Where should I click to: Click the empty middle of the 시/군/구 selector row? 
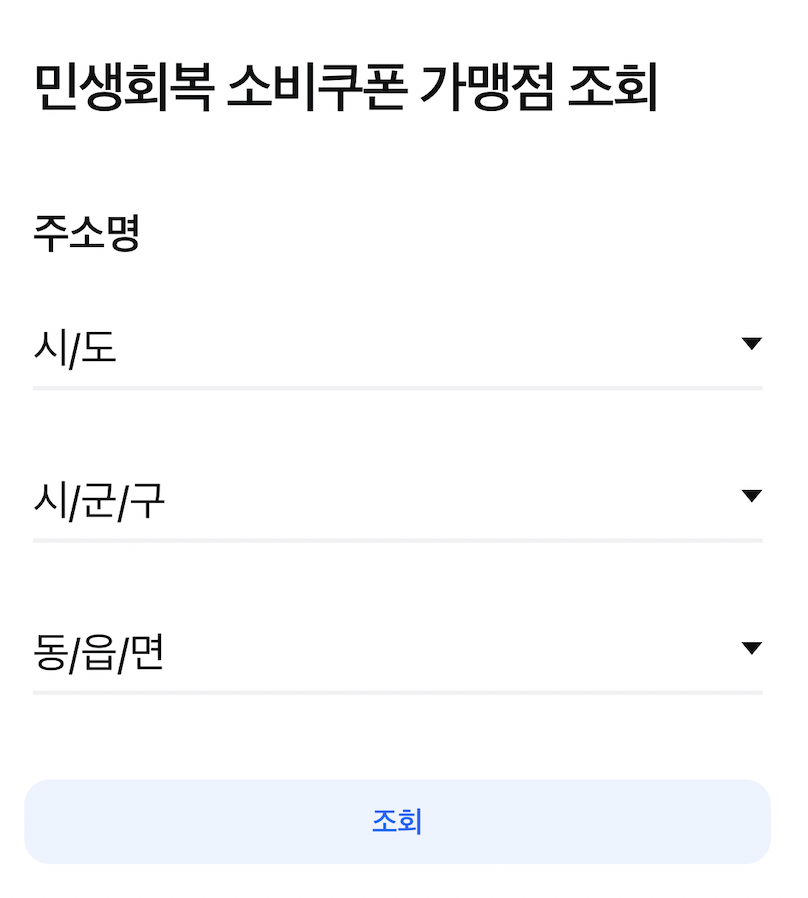tap(452, 501)
